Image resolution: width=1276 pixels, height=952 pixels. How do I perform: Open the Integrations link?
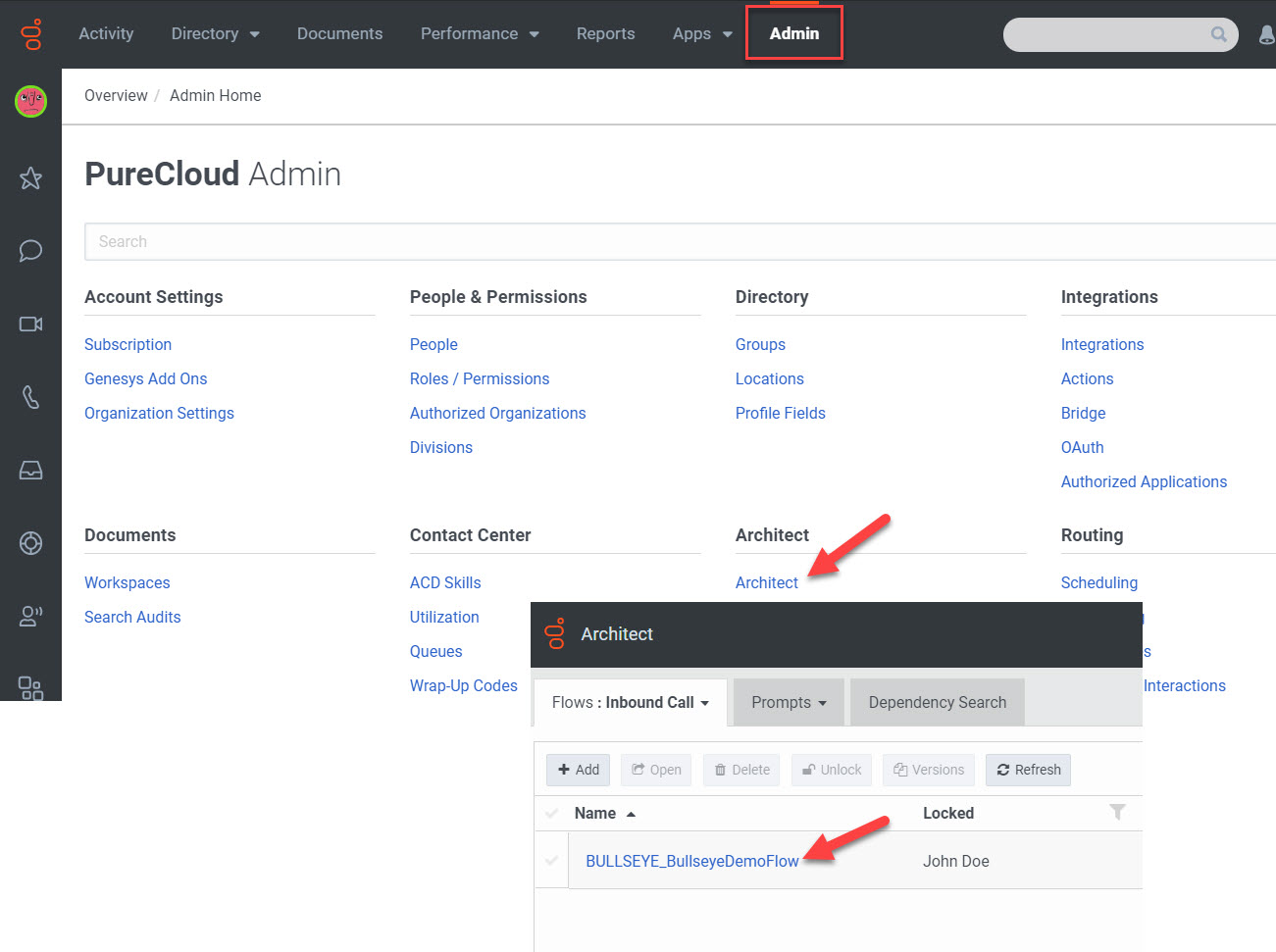point(1102,344)
